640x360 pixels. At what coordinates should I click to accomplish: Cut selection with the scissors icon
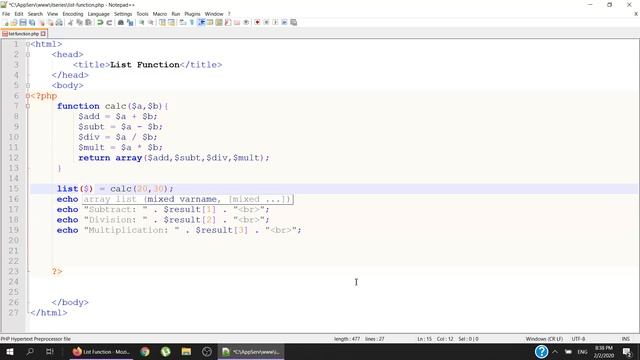pos(70,22)
